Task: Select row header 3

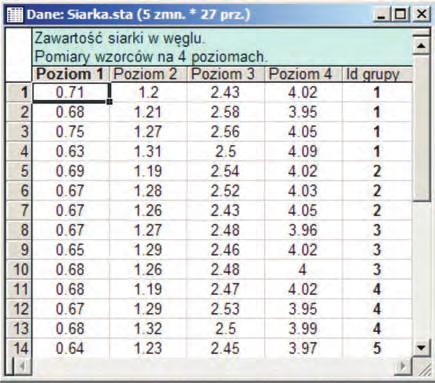Action: 19,132
